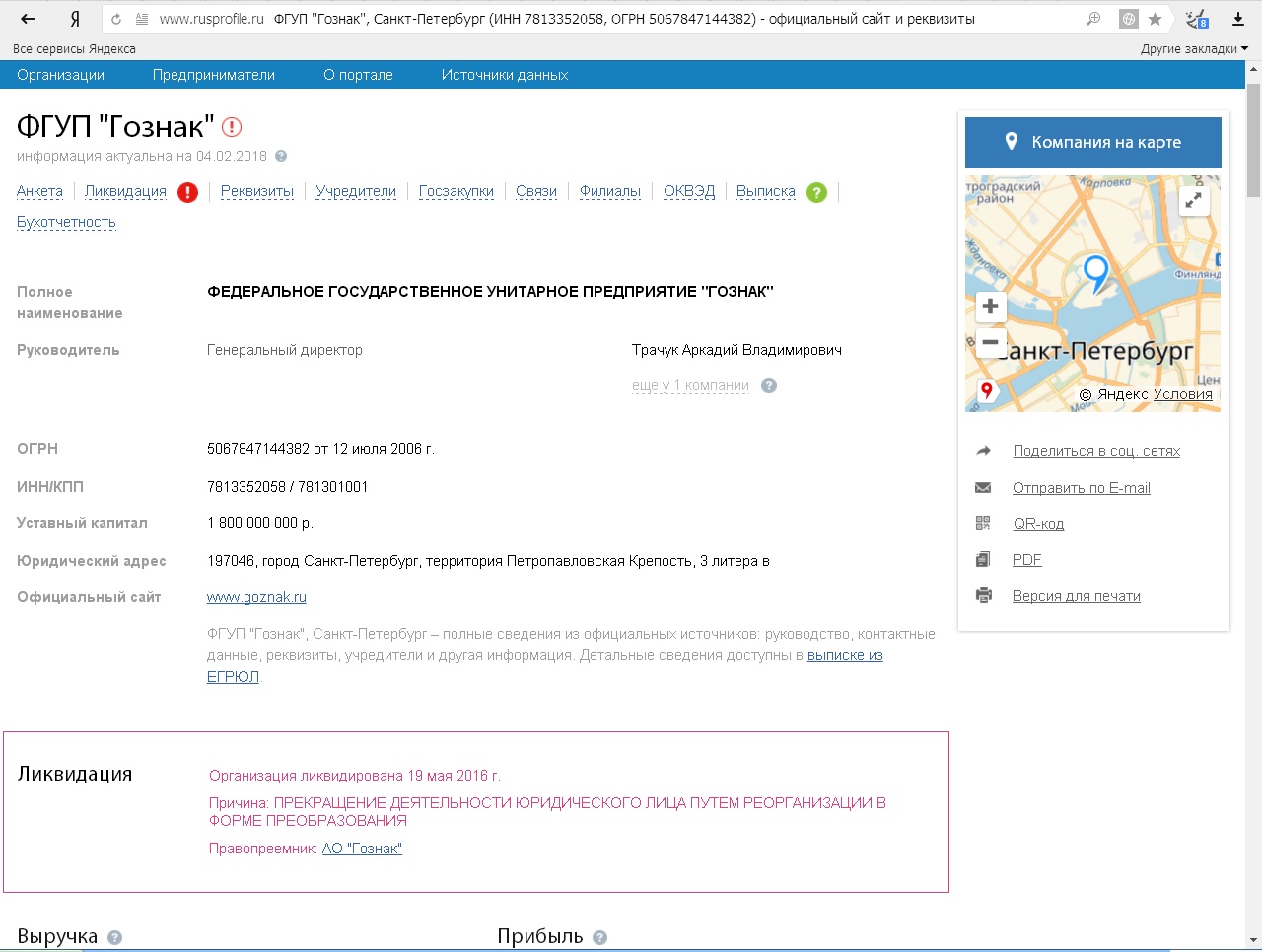Image resolution: width=1262 pixels, height=952 pixels.
Task: Jump to Учредители section tab
Action: pyautogui.click(x=356, y=192)
